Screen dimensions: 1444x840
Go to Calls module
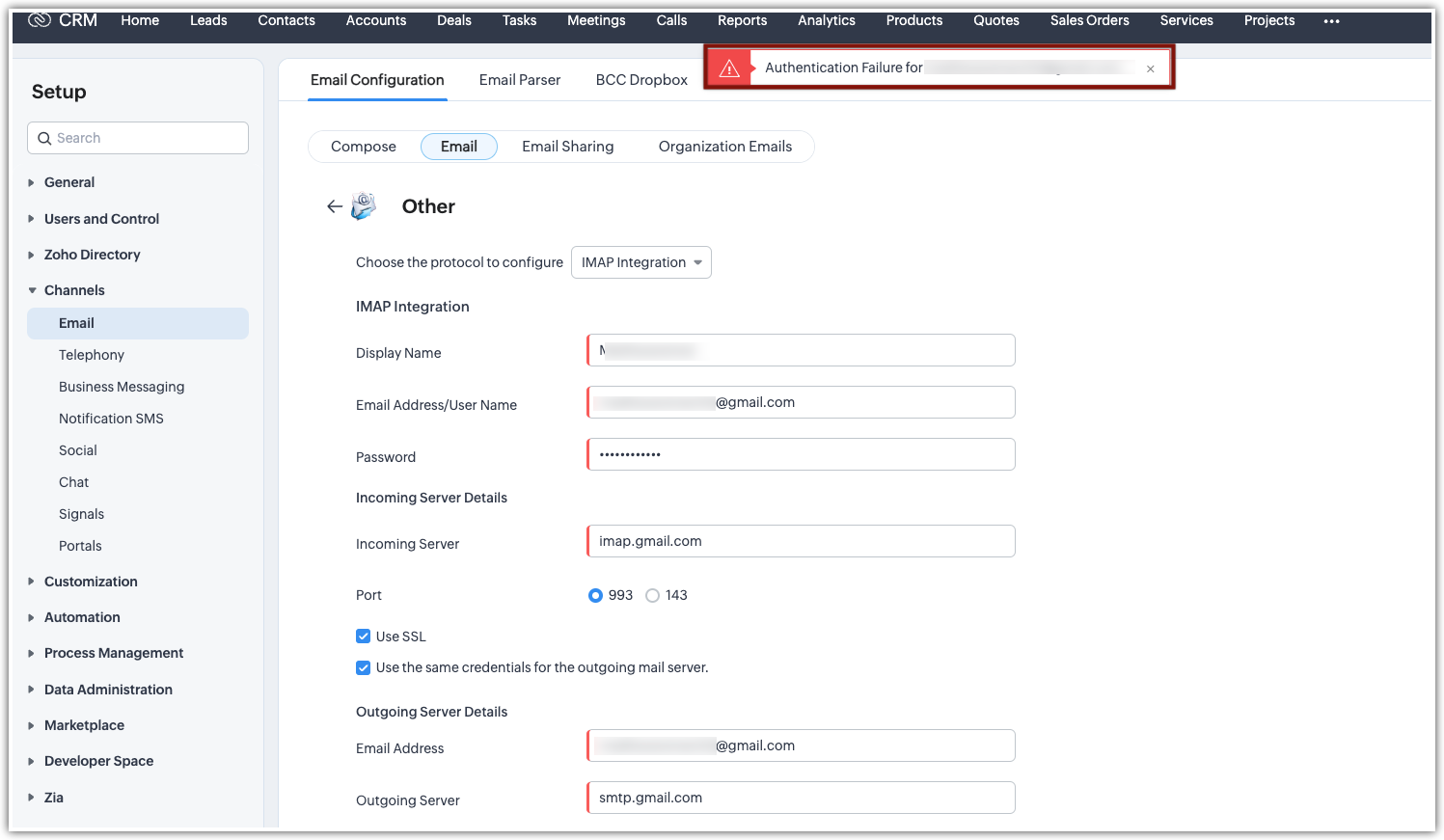[671, 20]
